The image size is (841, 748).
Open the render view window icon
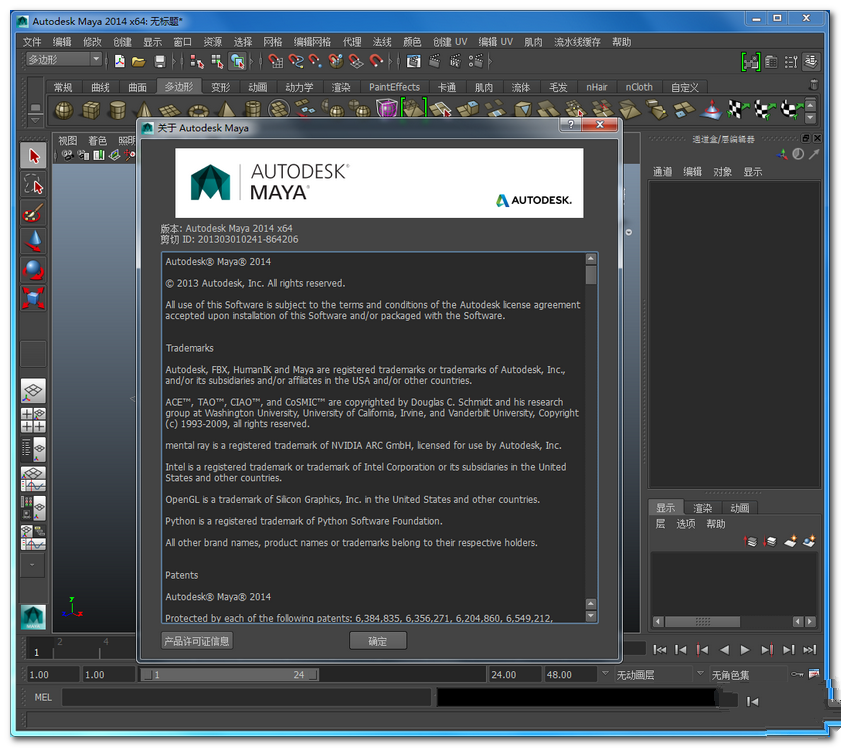[414, 62]
